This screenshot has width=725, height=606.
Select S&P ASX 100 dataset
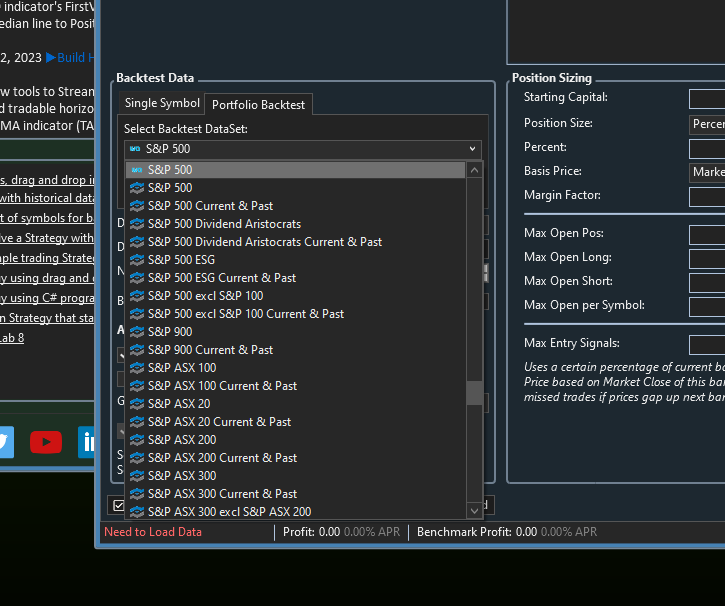pyautogui.click(x=181, y=368)
